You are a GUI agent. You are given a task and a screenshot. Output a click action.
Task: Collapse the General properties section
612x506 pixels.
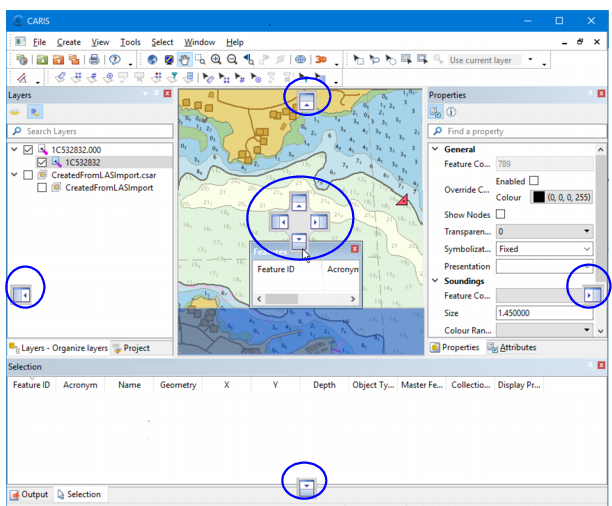pyautogui.click(x=435, y=149)
